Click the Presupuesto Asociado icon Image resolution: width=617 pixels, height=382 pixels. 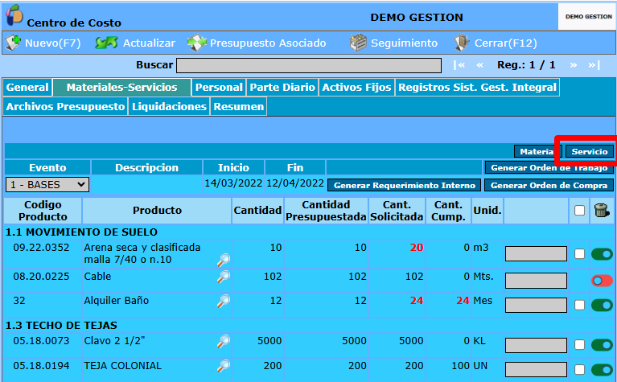197,42
